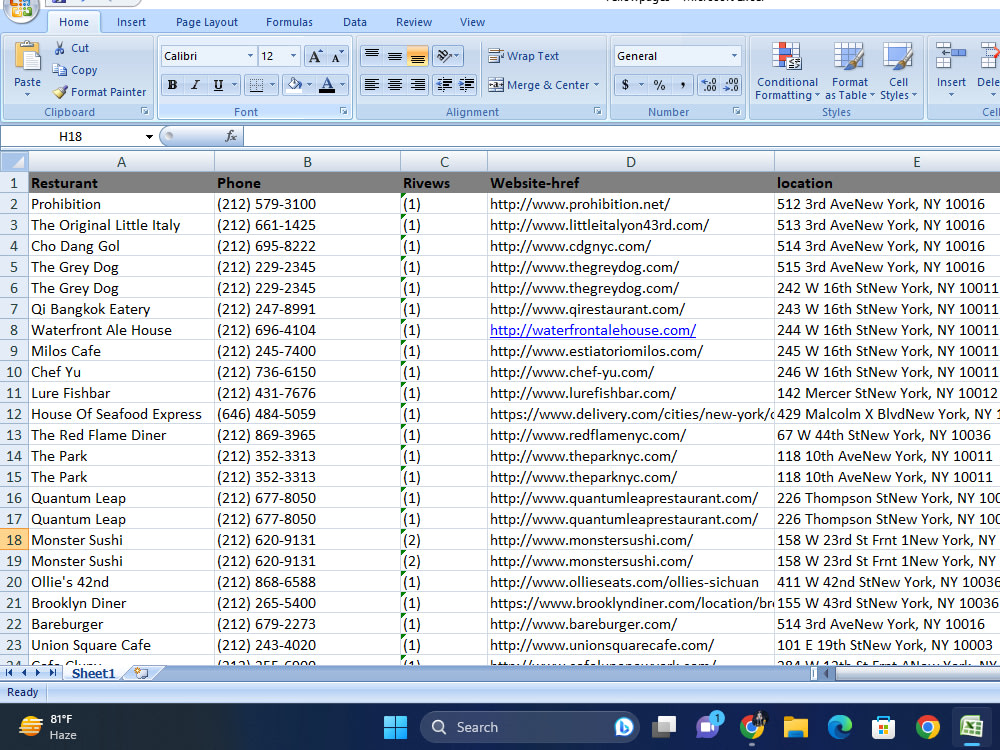The height and width of the screenshot is (750, 1000).
Task: Expand the Name Box dropdown arrow
Action: (149, 136)
